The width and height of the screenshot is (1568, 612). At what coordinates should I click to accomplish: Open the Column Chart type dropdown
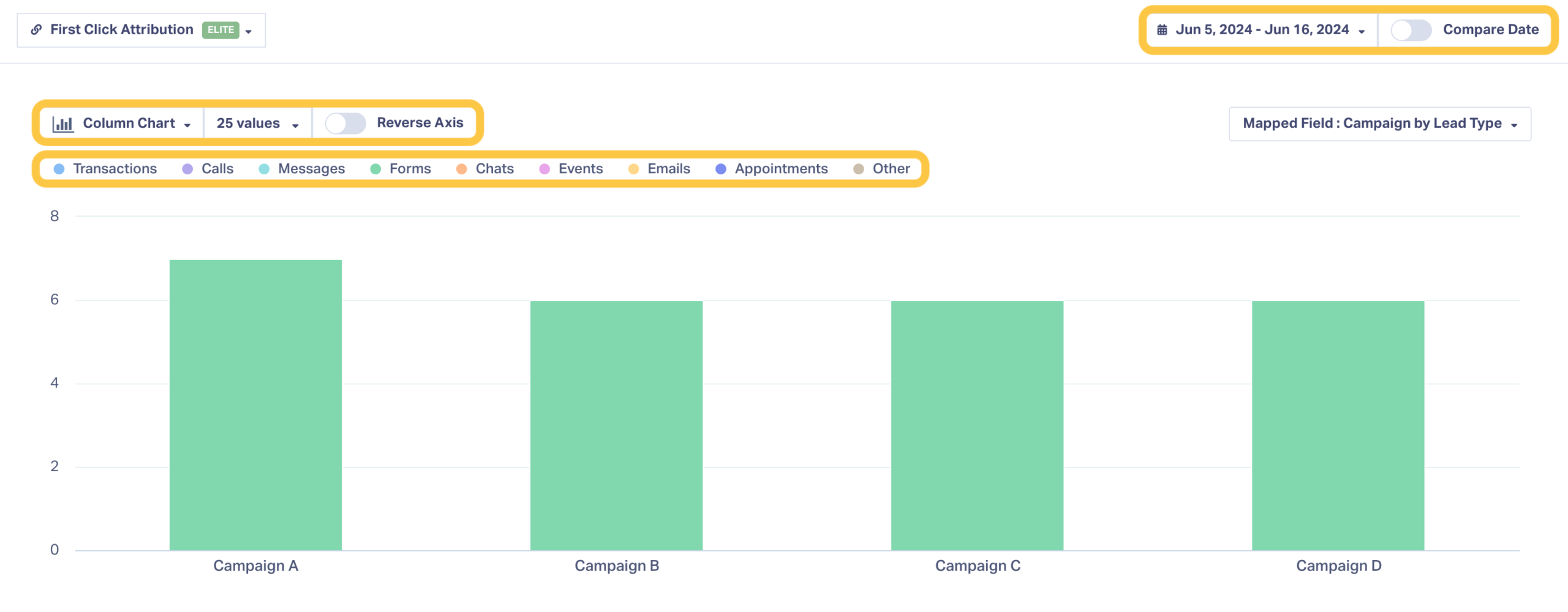pyautogui.click(x=122, y=123)
